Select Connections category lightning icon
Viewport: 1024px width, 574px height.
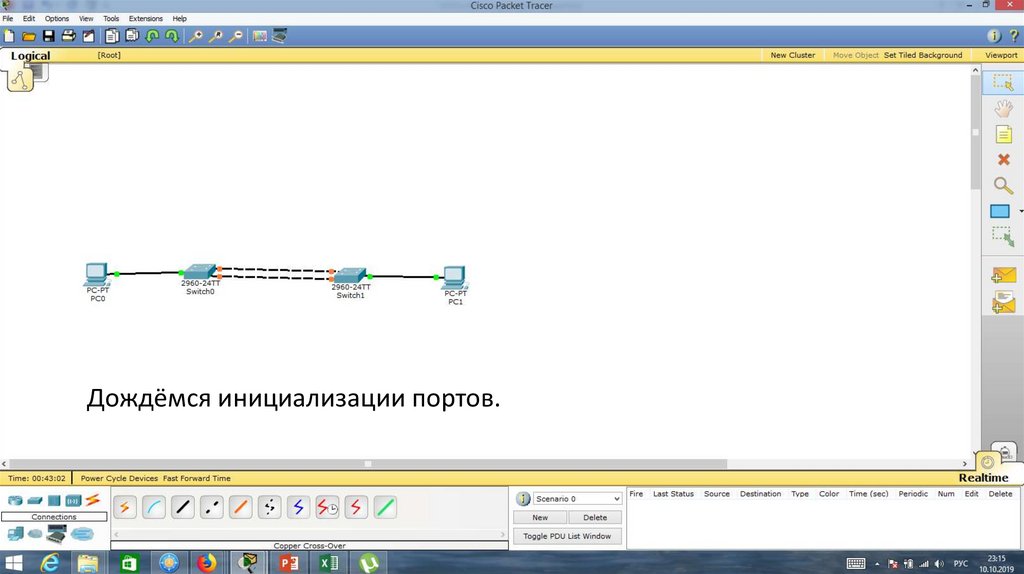pyautogui.click(x=93, y=500)
